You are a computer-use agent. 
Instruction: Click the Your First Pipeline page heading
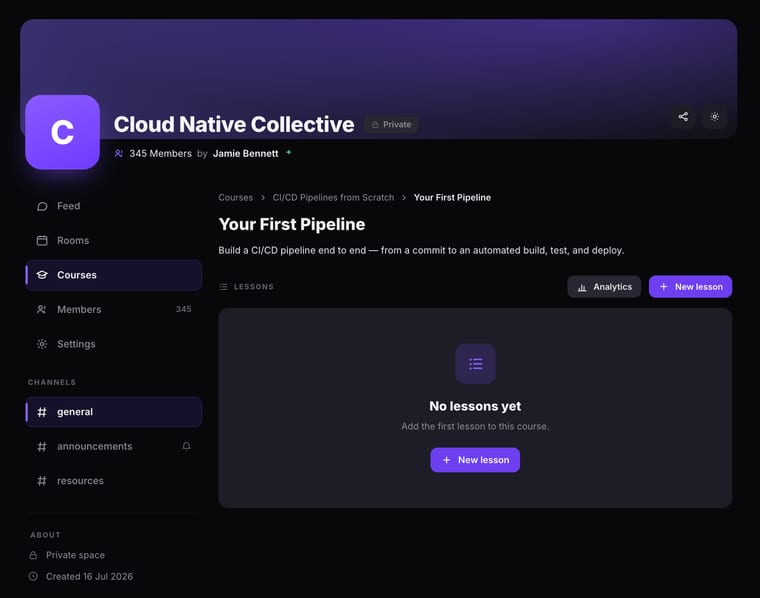(x=292, y=224)
